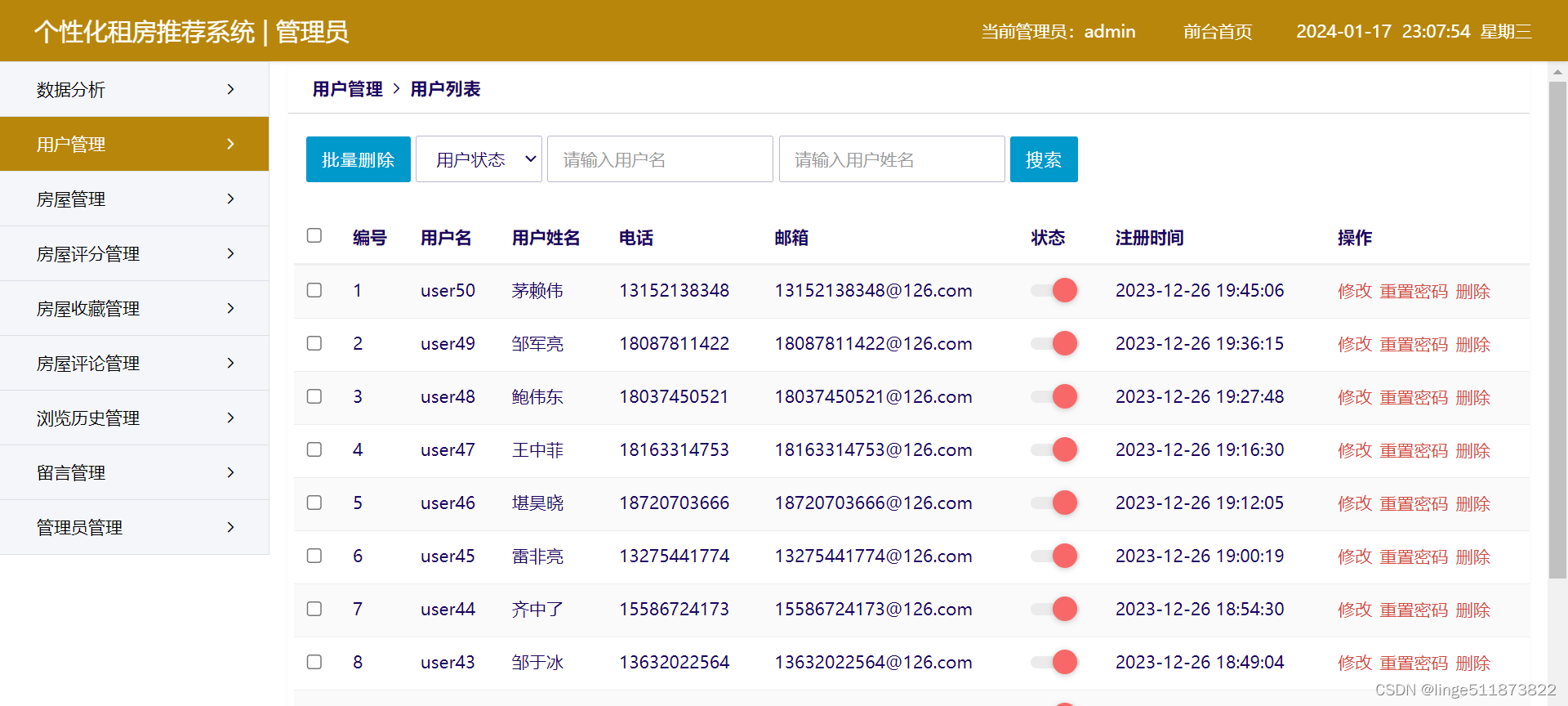1568x706 pixels.
Task: Tick the checkbox for user46 row
Action: [x=314, y=503]
